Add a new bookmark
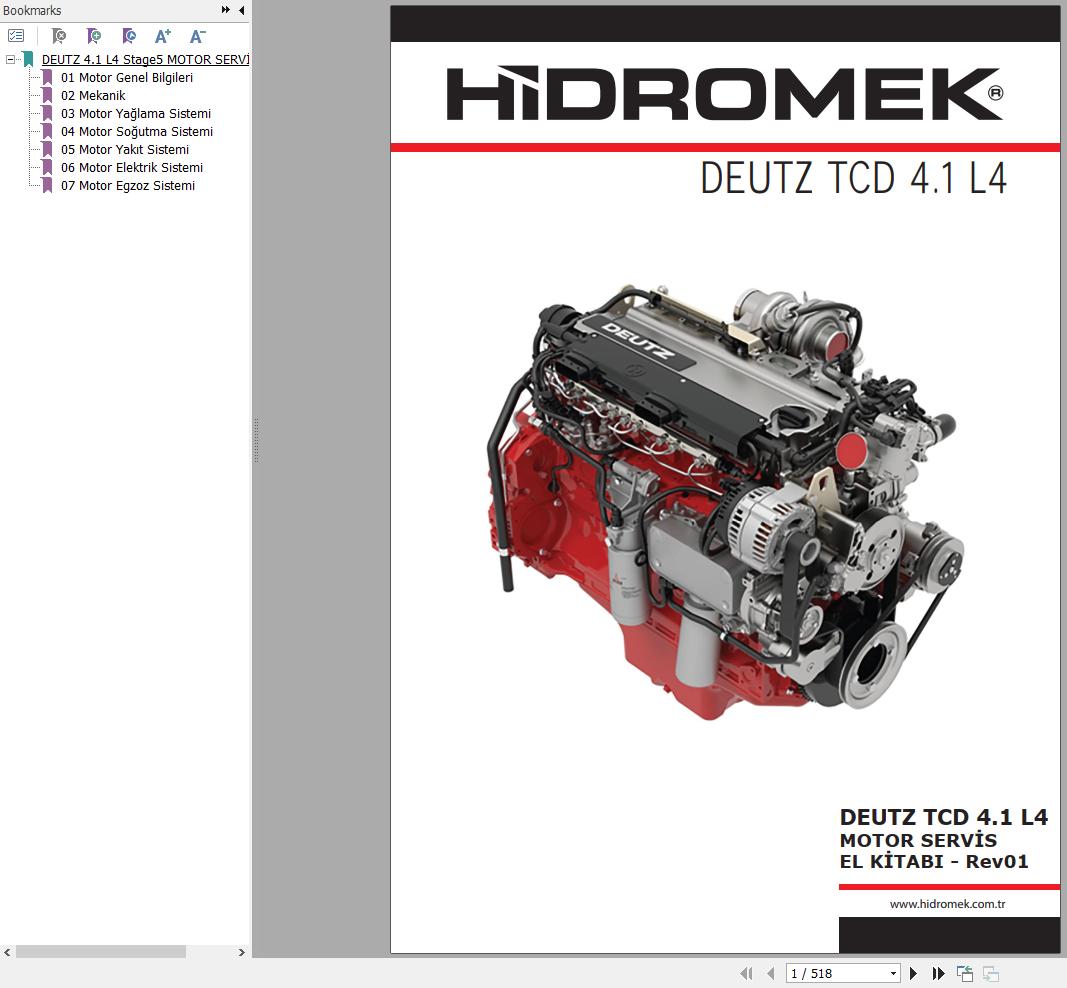This screenshot has height=988, width=1067. [x=93, y=35]
